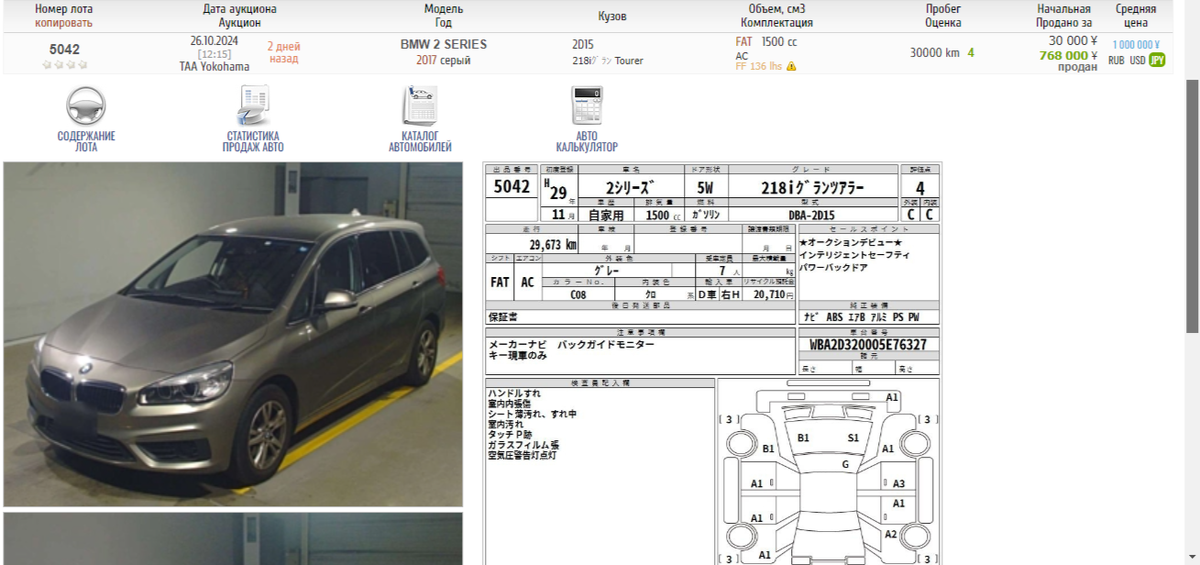Click the BMW 2 SERIES model name
This screenshot has width=1200, height=565.
tap(443, 45)
